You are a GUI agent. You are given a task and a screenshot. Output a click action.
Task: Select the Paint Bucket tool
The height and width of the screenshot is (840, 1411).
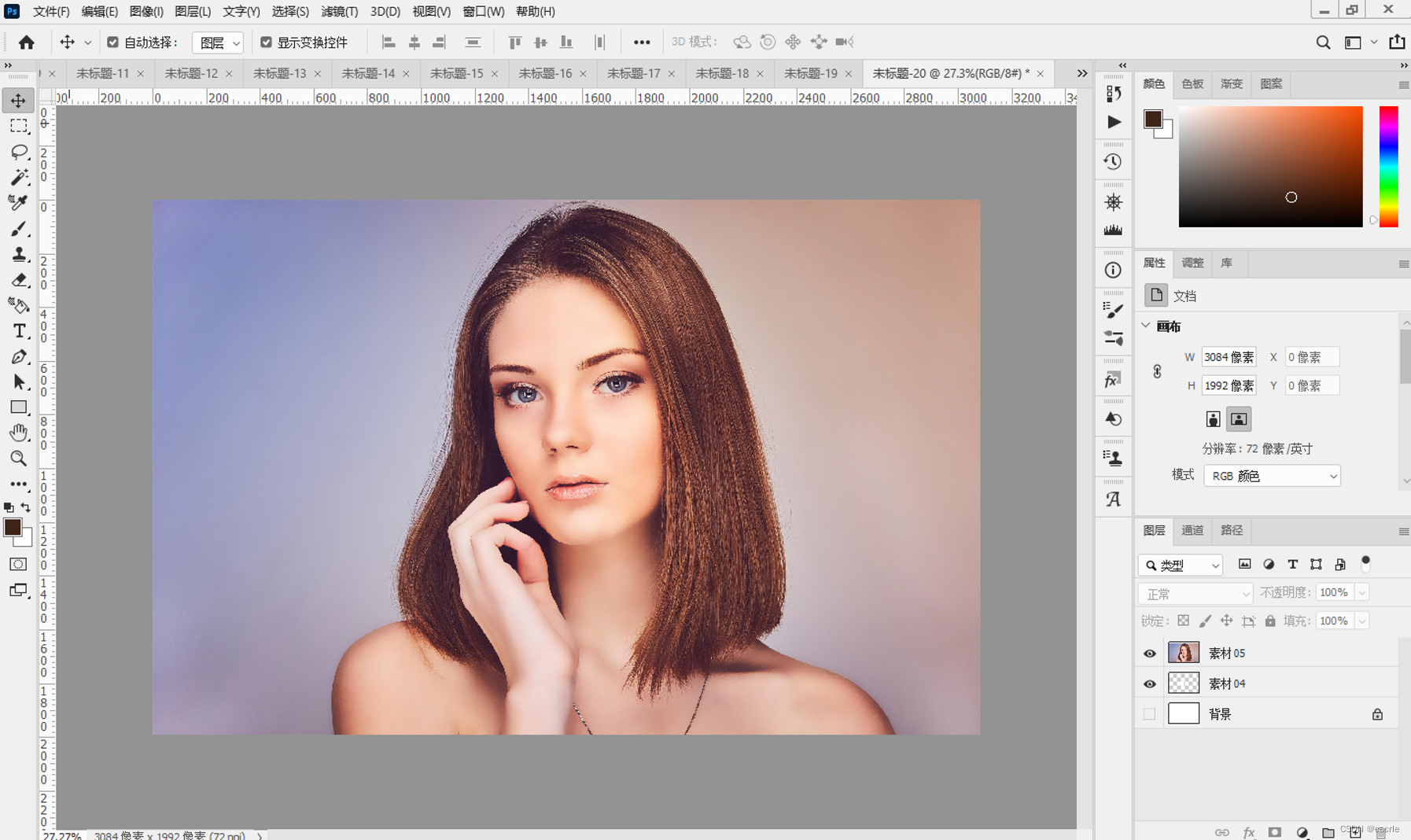coord(18,305)
